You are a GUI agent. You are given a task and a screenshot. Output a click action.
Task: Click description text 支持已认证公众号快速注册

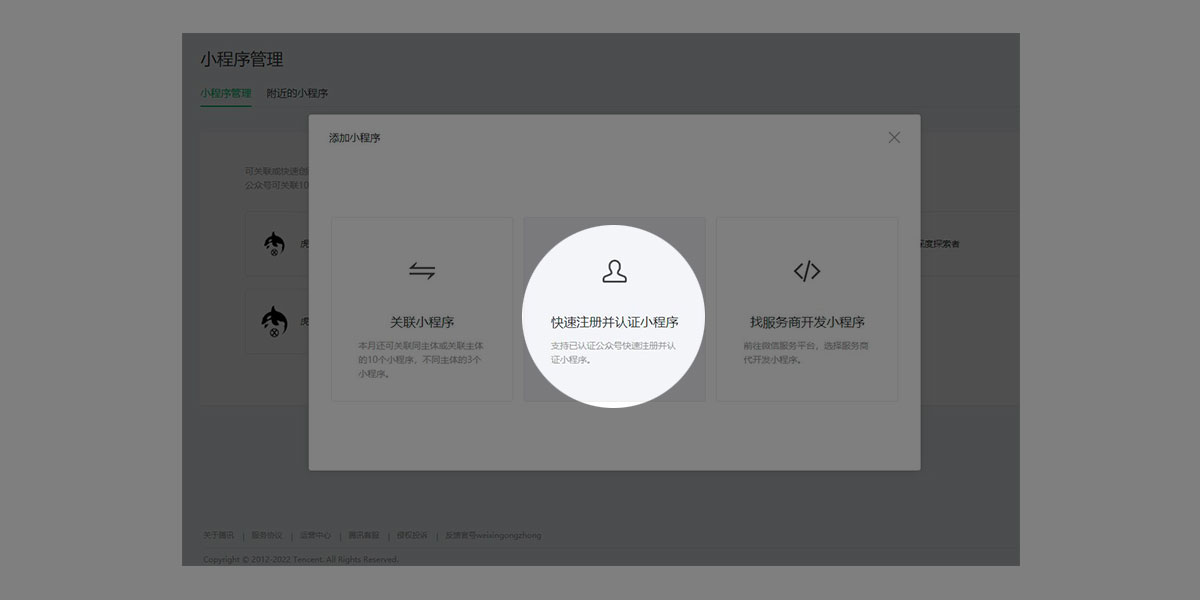[x=614, y=352]
